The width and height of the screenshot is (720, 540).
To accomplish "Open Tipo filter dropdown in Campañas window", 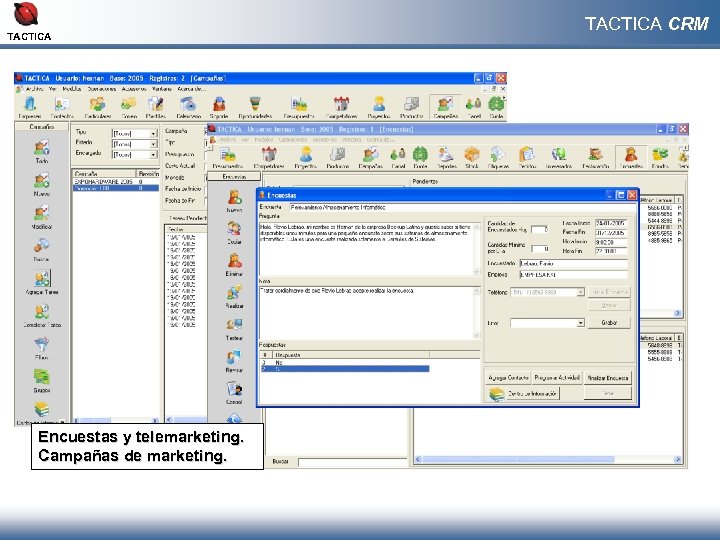I will point(154,134).
